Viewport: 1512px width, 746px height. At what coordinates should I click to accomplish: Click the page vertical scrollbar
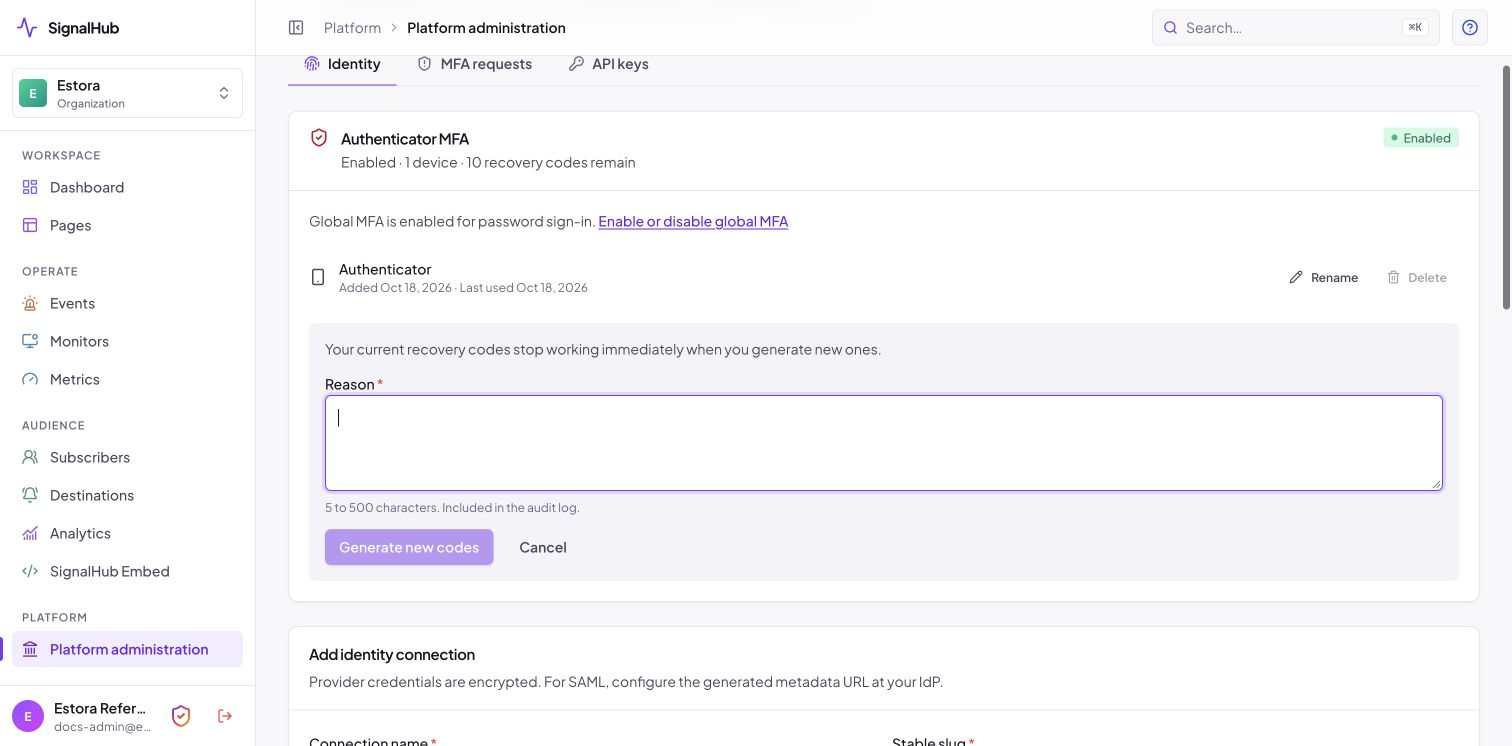1506,188
